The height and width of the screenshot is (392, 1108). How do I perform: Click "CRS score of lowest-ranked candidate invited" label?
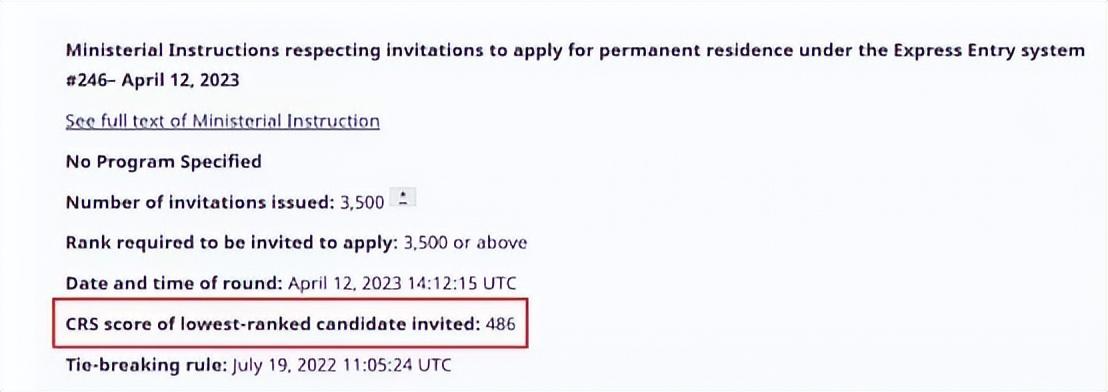click(273, 325)
